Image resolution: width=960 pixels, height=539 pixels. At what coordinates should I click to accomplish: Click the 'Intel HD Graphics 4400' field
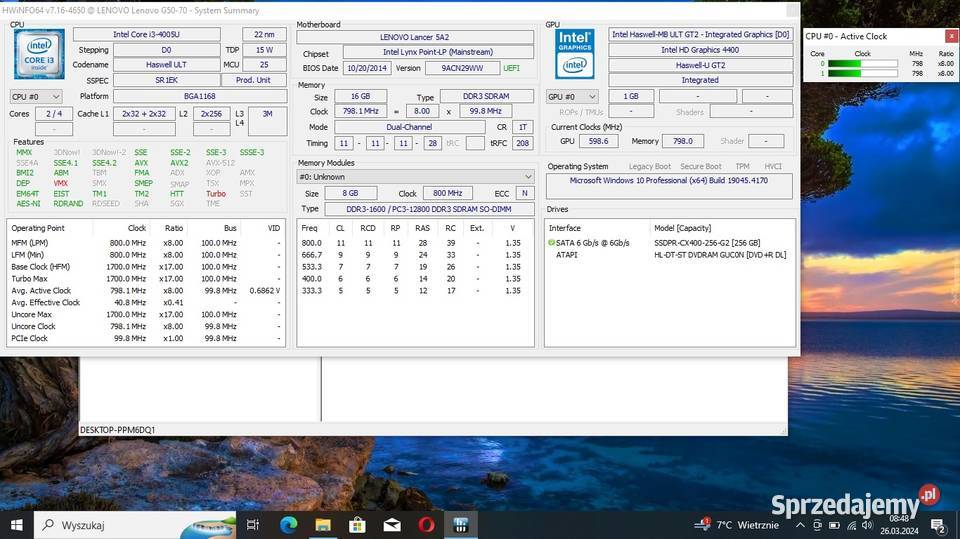(700, 50)
